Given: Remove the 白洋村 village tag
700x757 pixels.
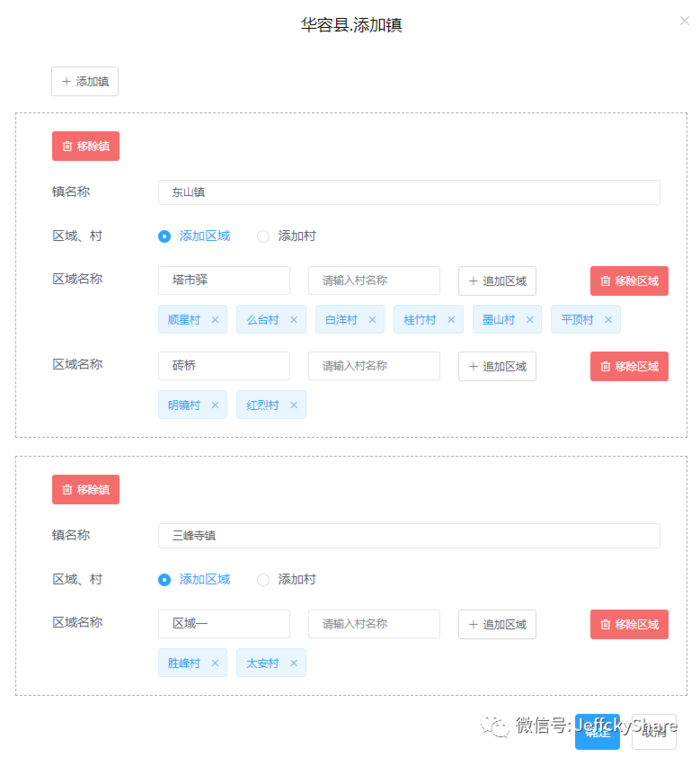Looking at the screenshot, I should point(372,320).
